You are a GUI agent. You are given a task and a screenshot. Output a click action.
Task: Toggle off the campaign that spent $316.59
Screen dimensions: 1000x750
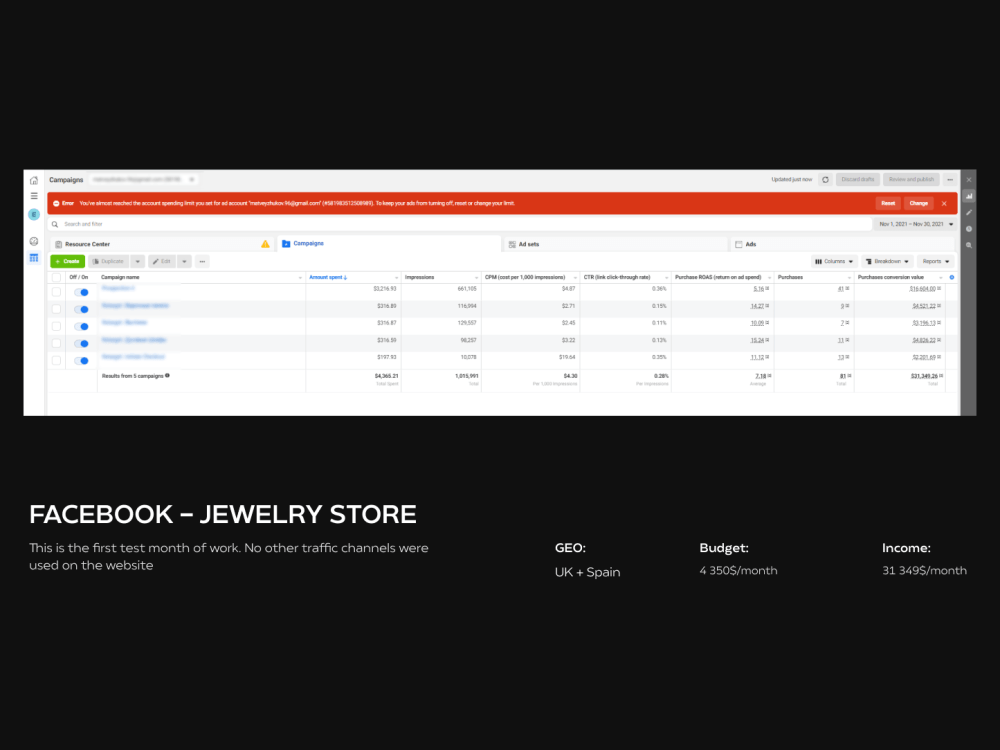click(x=81, y=344)
